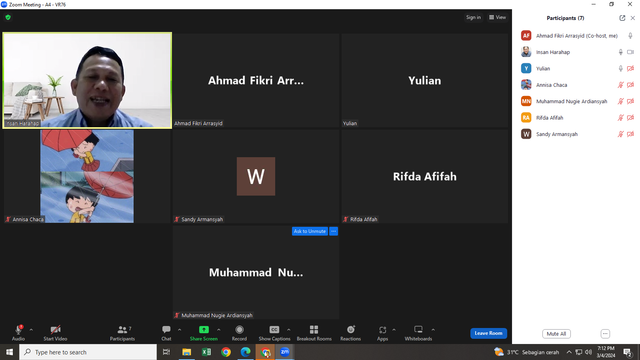Click the Yulian video tile

coord(424,80)
